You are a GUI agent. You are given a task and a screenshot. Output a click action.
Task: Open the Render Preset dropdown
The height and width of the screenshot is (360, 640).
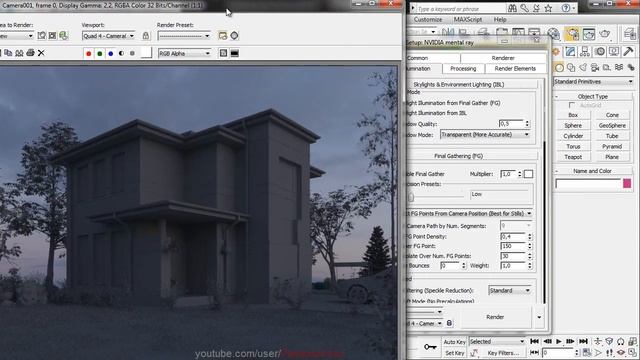point(184,36)
